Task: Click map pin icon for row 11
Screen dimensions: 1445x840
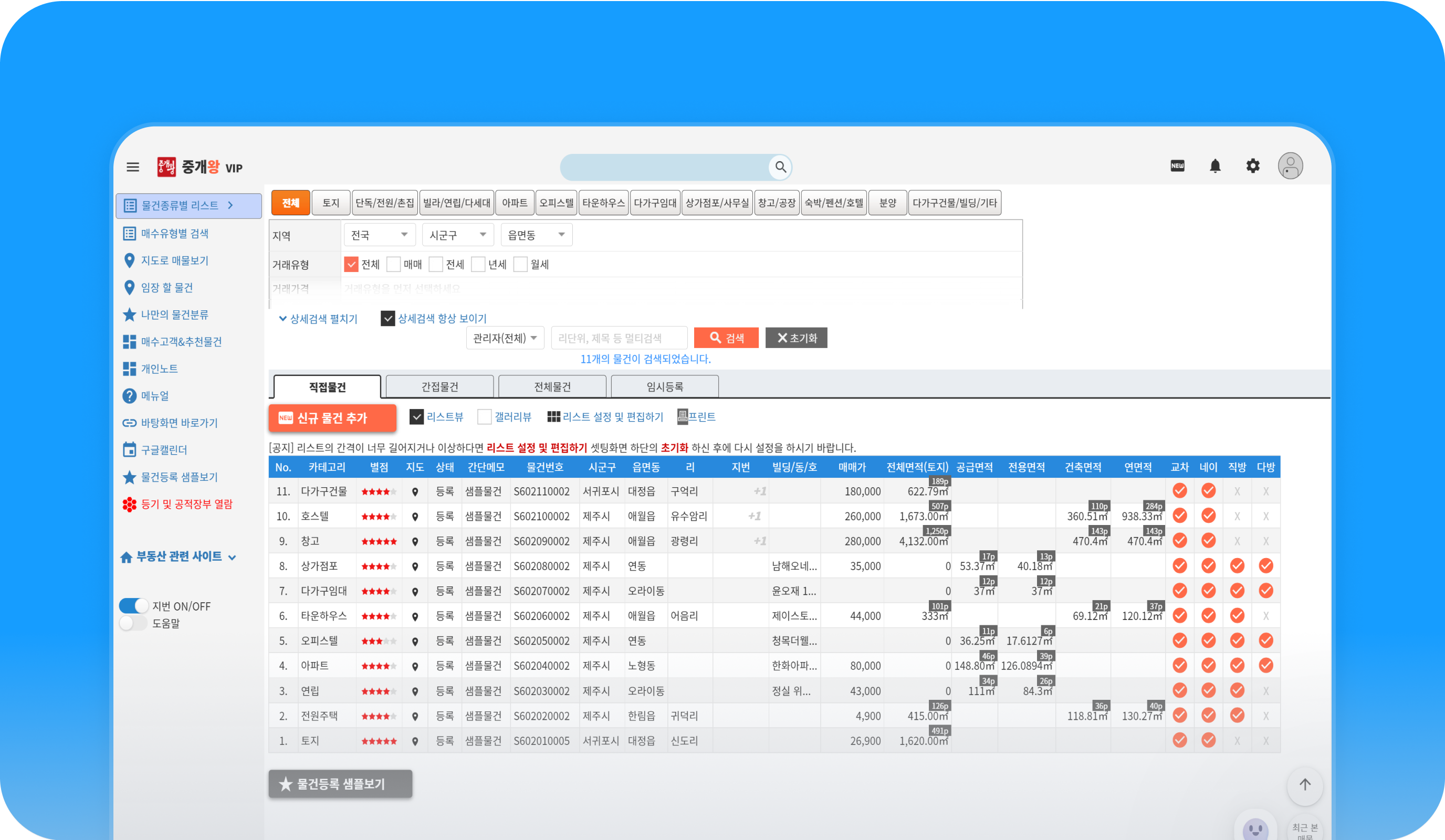Action: click(x=415, y=492)
